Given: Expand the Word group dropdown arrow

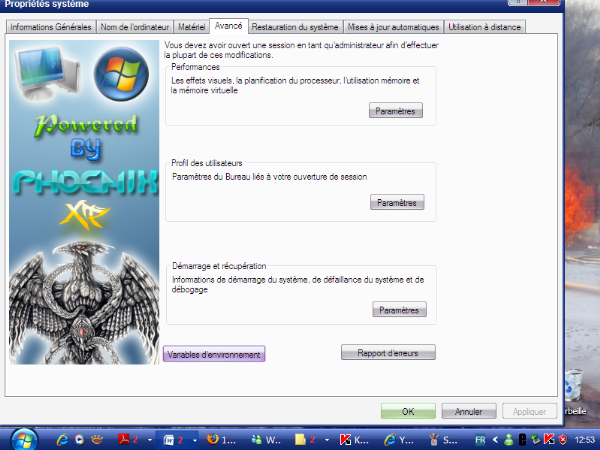Looking at the screenshot, I should tap(195, 440).
